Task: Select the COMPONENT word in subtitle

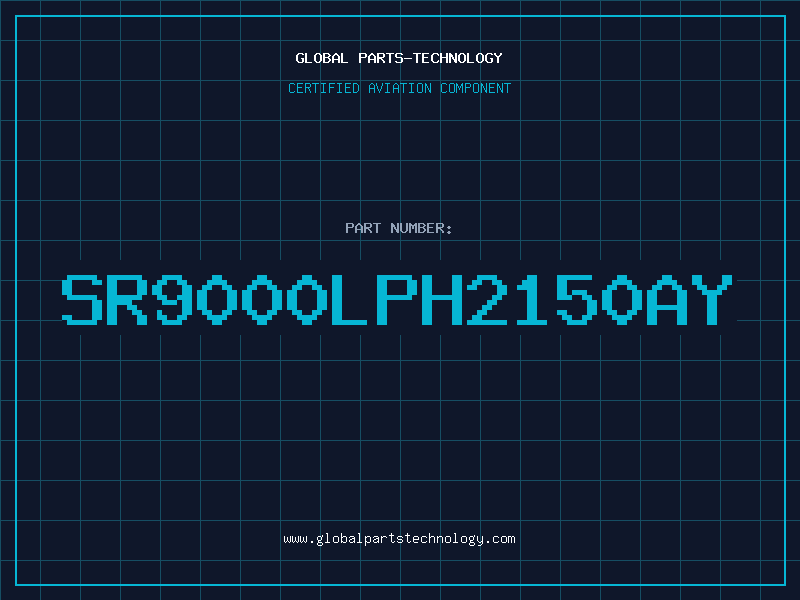Action: pyautogui.click(x=475, y=88)
